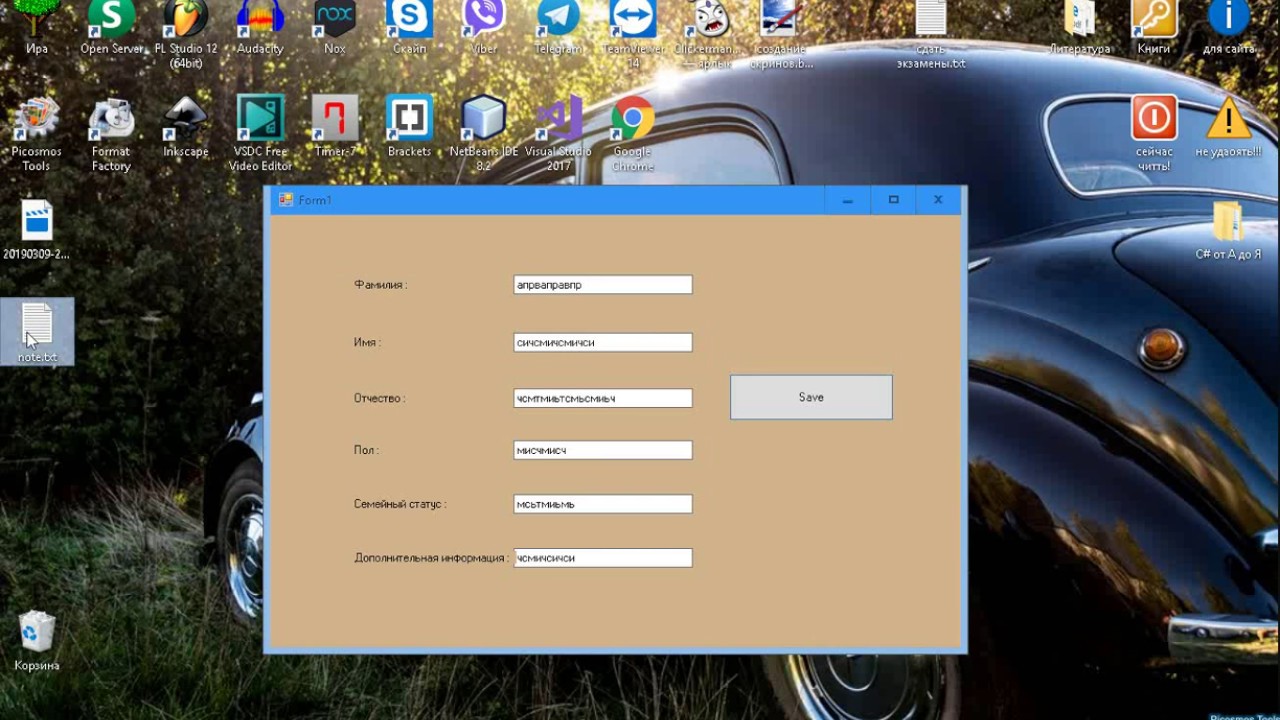
Task: Click the Пол : label
Action: coord(366,450)
